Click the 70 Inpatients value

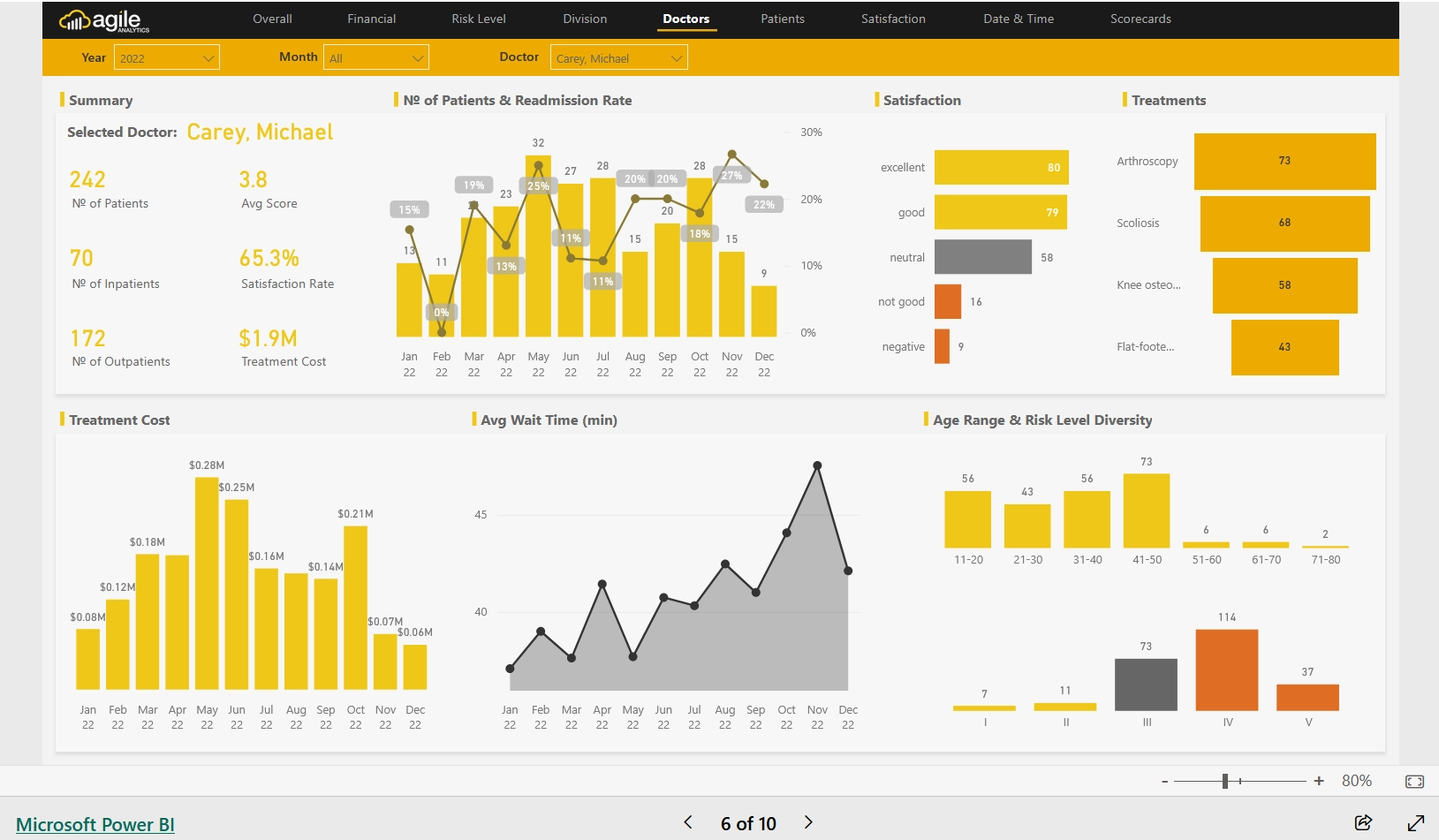(81, 258)
